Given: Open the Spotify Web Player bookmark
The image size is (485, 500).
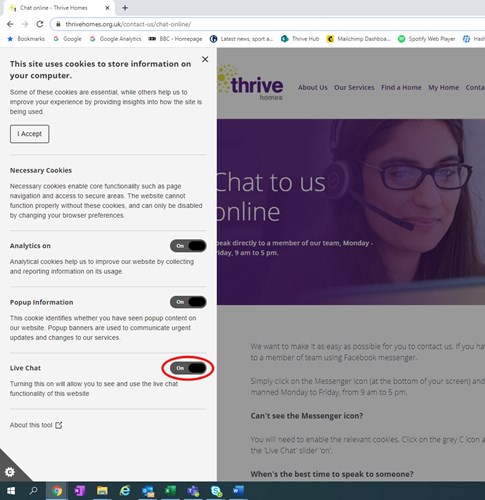Looking at the screenshot, I should pyautogui.click(x=427, y=39).
